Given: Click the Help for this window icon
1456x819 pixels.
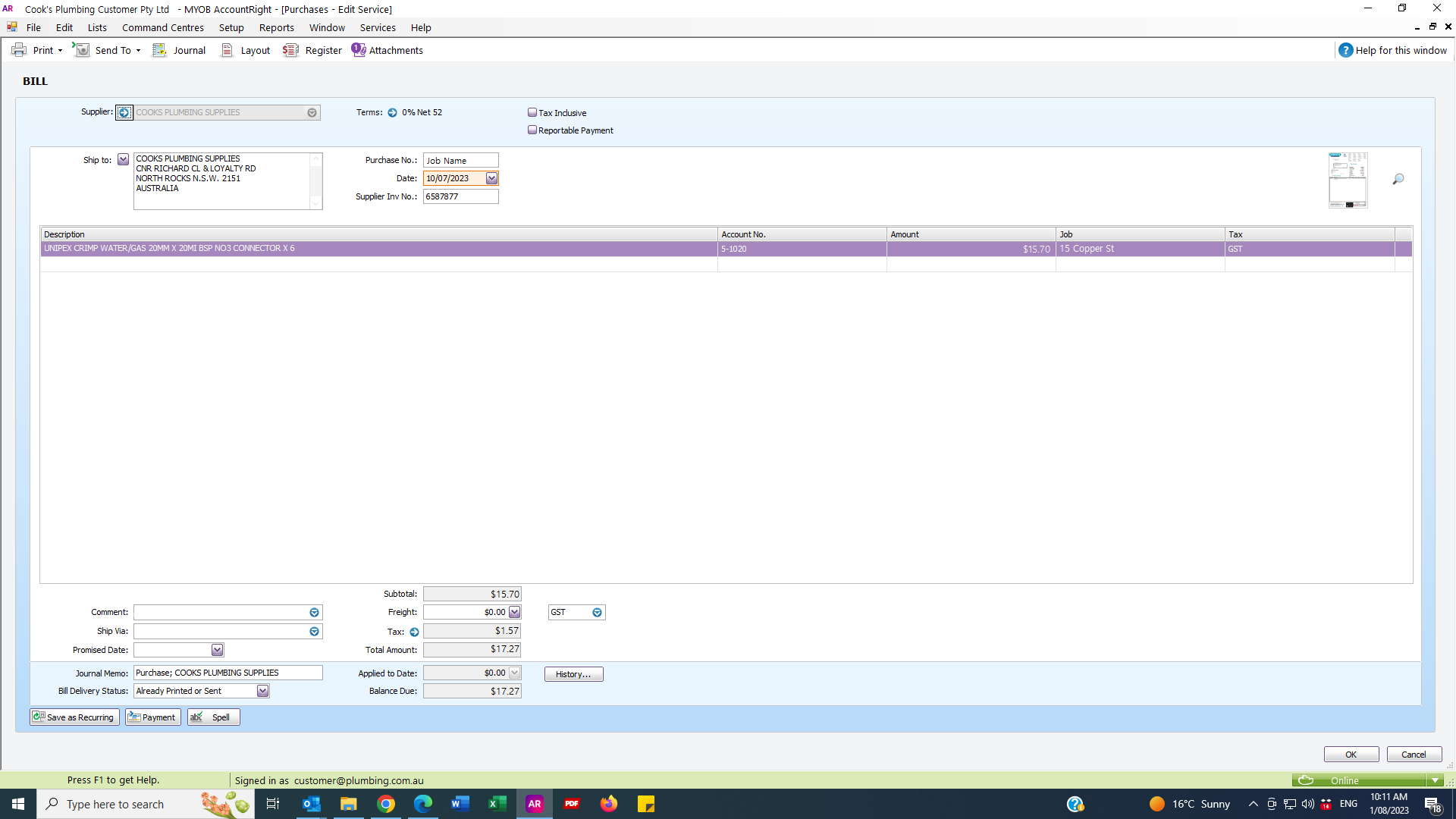Looking at the screenshot, I should tap(1345, 50).
